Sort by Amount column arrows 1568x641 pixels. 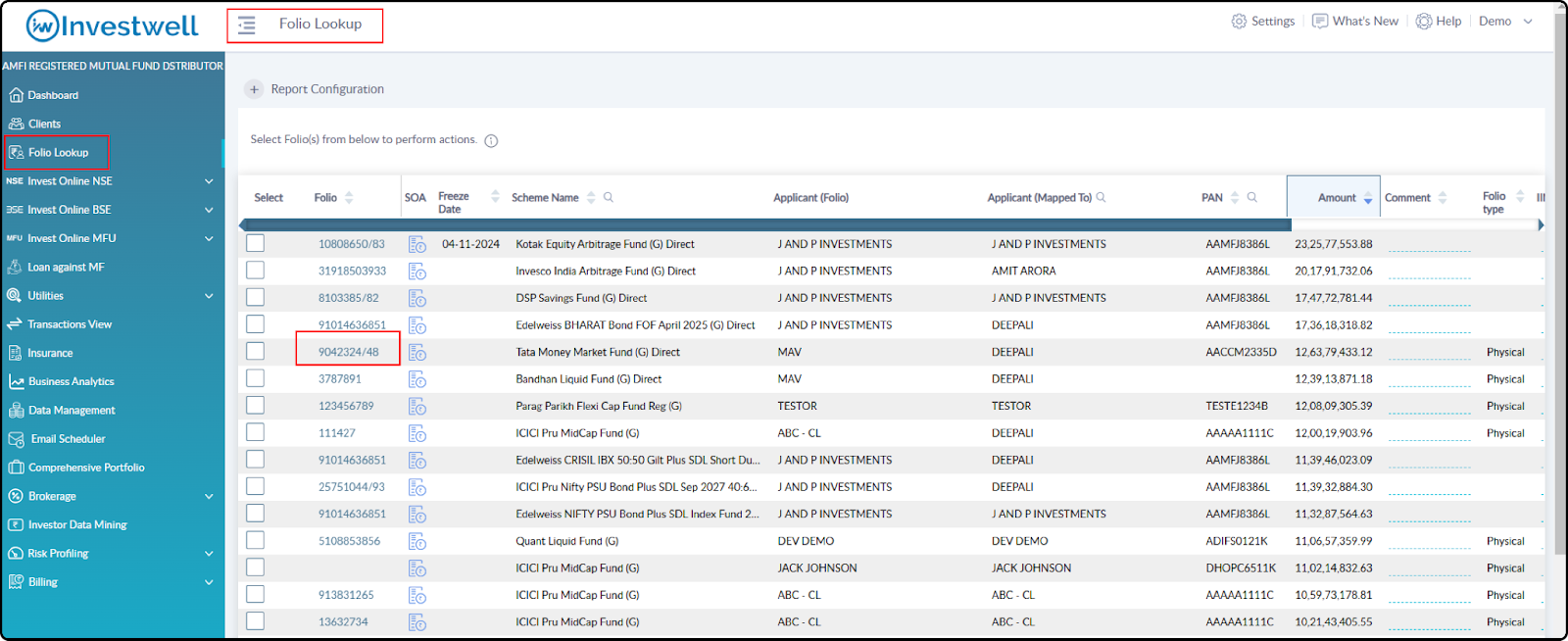point(1368,198)
